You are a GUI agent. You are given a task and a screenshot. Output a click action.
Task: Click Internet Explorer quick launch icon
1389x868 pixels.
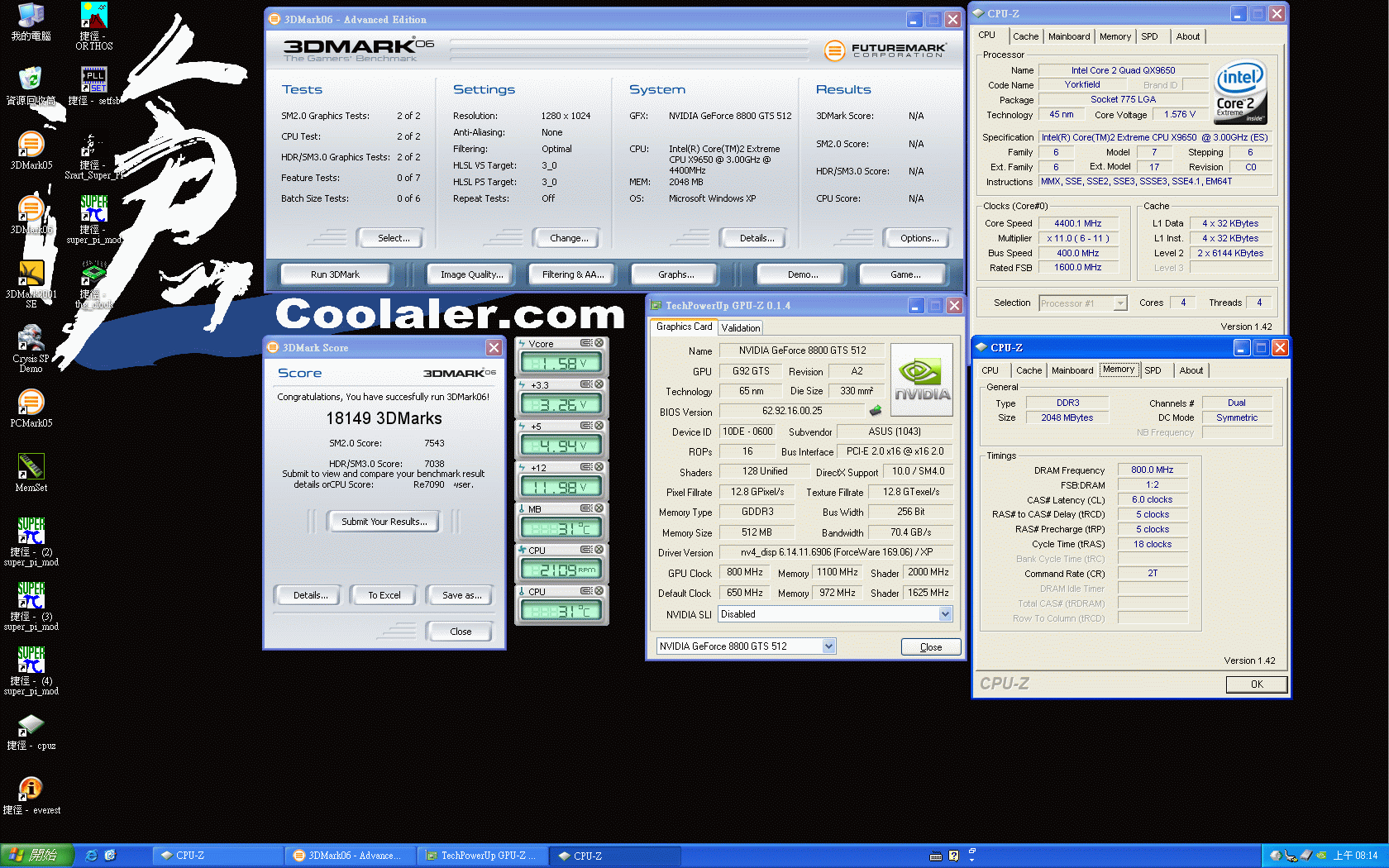pos(92,856)
